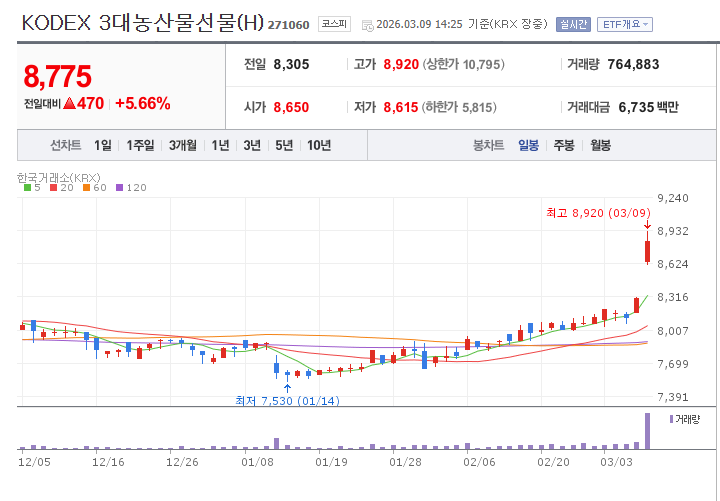This screenshot has height=501, width=720.
Task: Click the green 5-day moving average swatch
Action: coord(28,187)
